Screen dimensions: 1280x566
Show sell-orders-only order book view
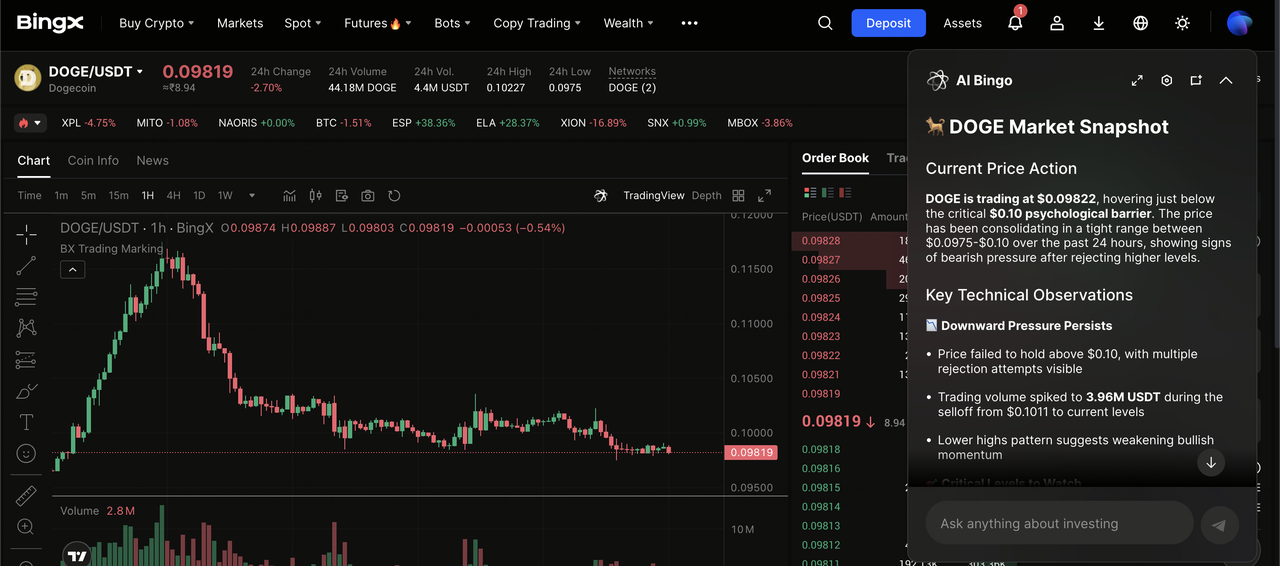coord(845,192)
